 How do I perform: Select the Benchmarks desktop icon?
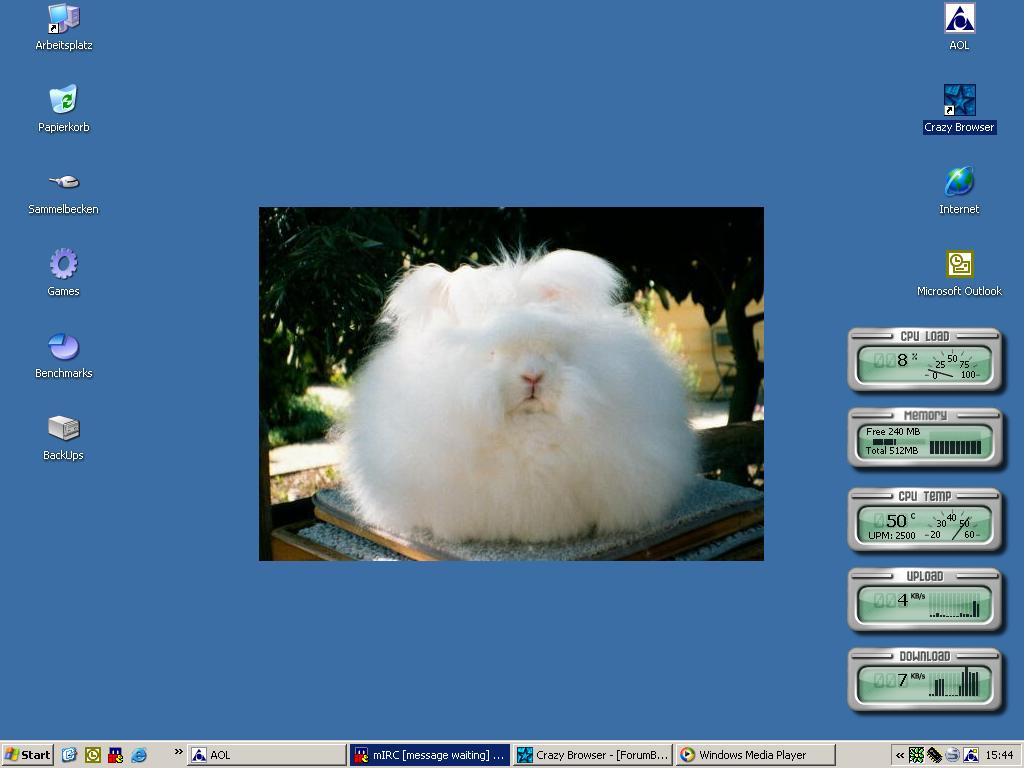[x=63, y=355]
